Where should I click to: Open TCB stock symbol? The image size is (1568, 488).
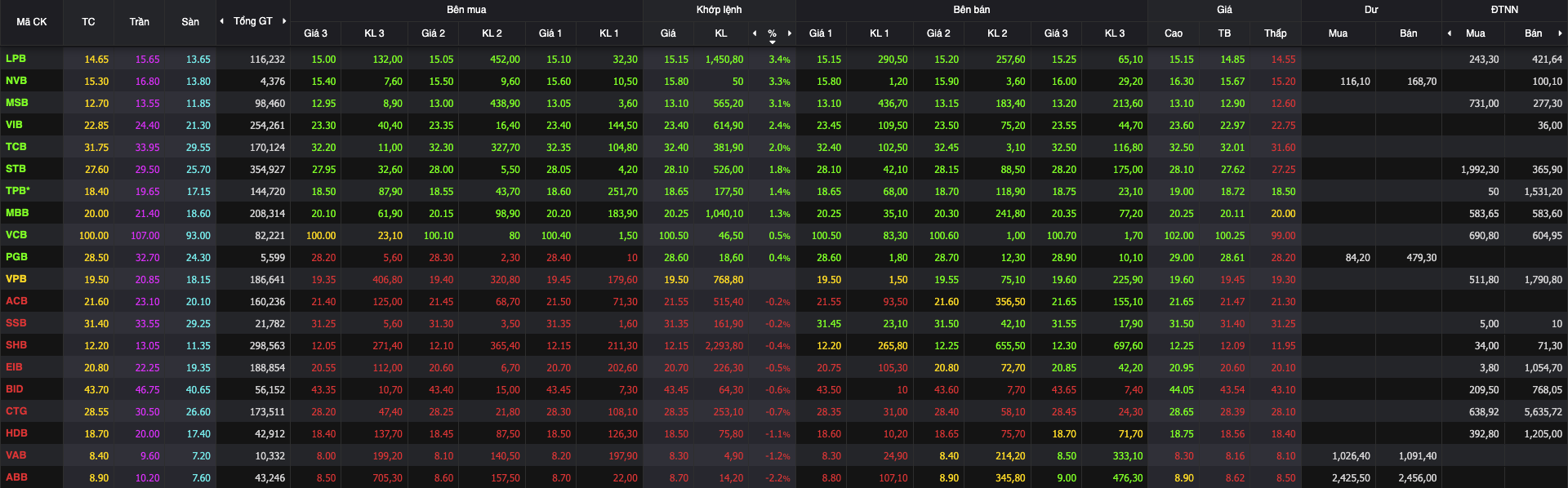tap(16, 147)
